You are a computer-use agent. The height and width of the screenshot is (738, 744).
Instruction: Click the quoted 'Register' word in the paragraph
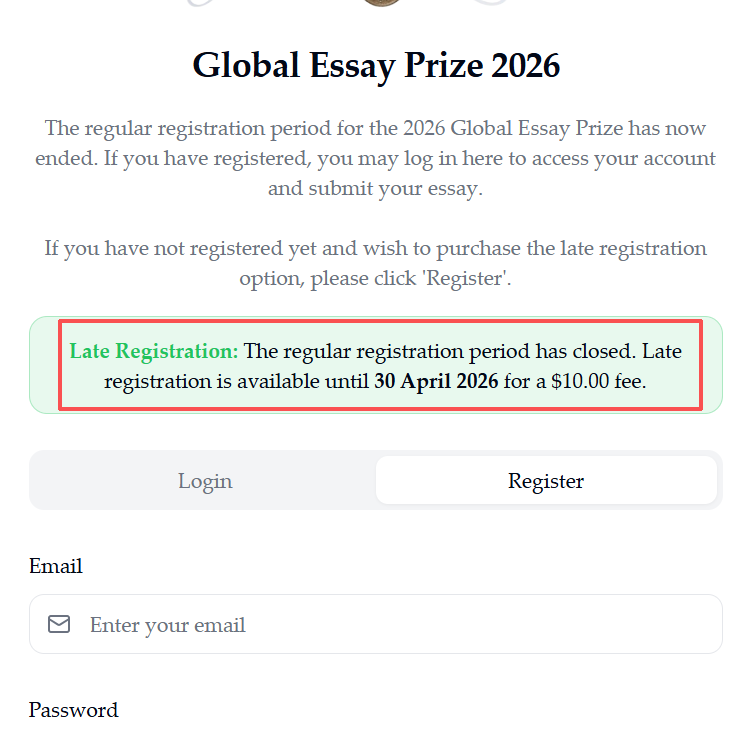pyautogui.click(x=466, y=279)
